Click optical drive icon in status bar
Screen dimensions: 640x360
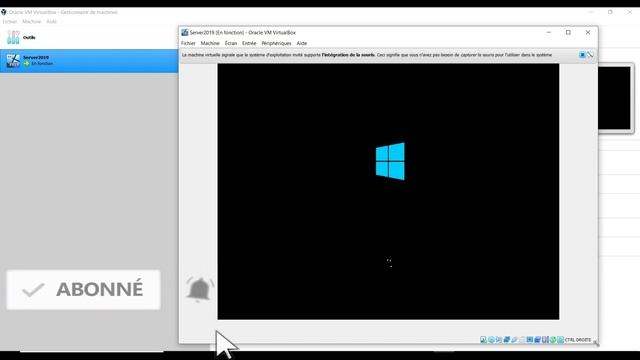(x=491, y=340)
